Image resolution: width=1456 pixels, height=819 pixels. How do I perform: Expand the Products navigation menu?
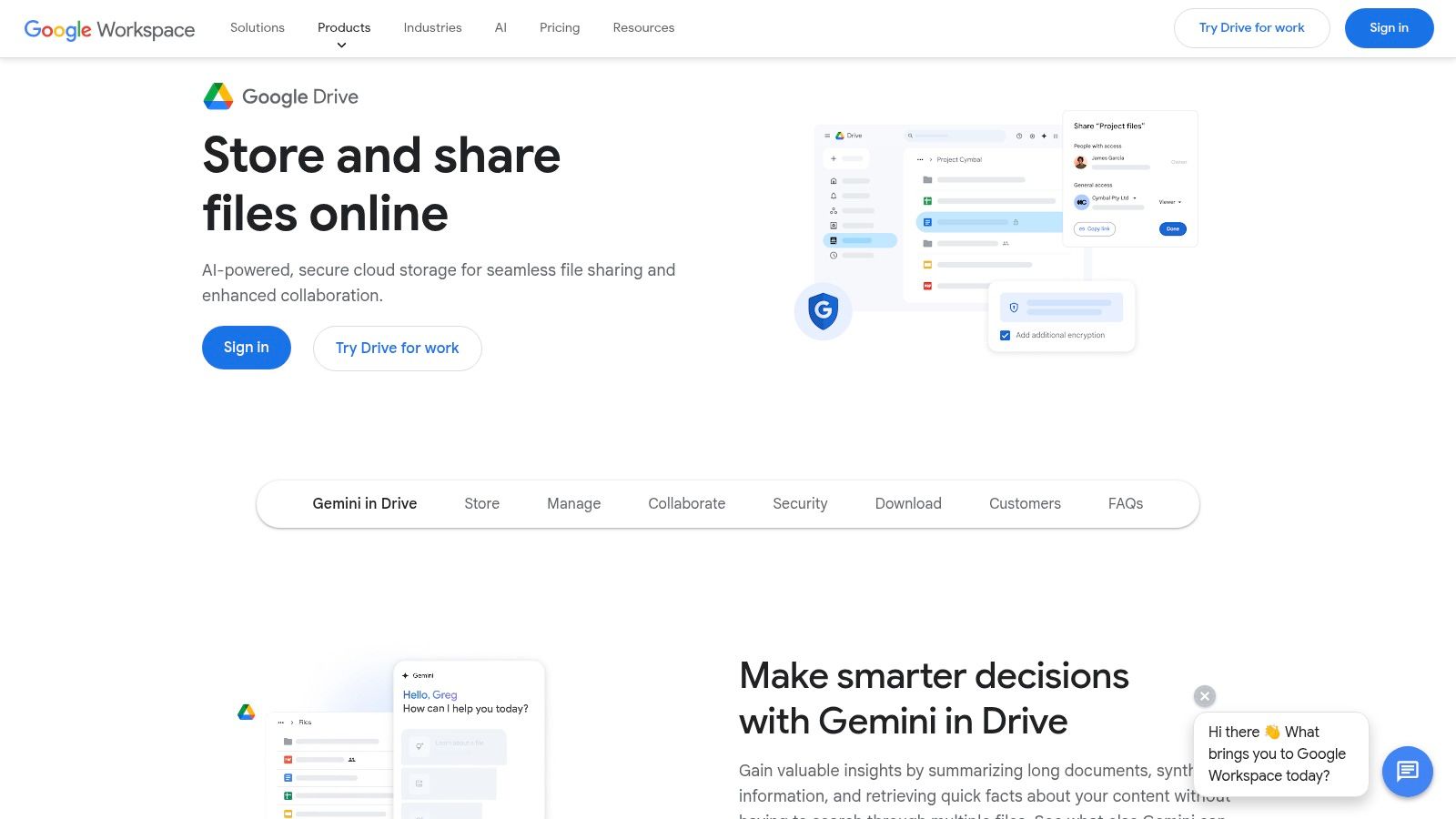(343, 28)
